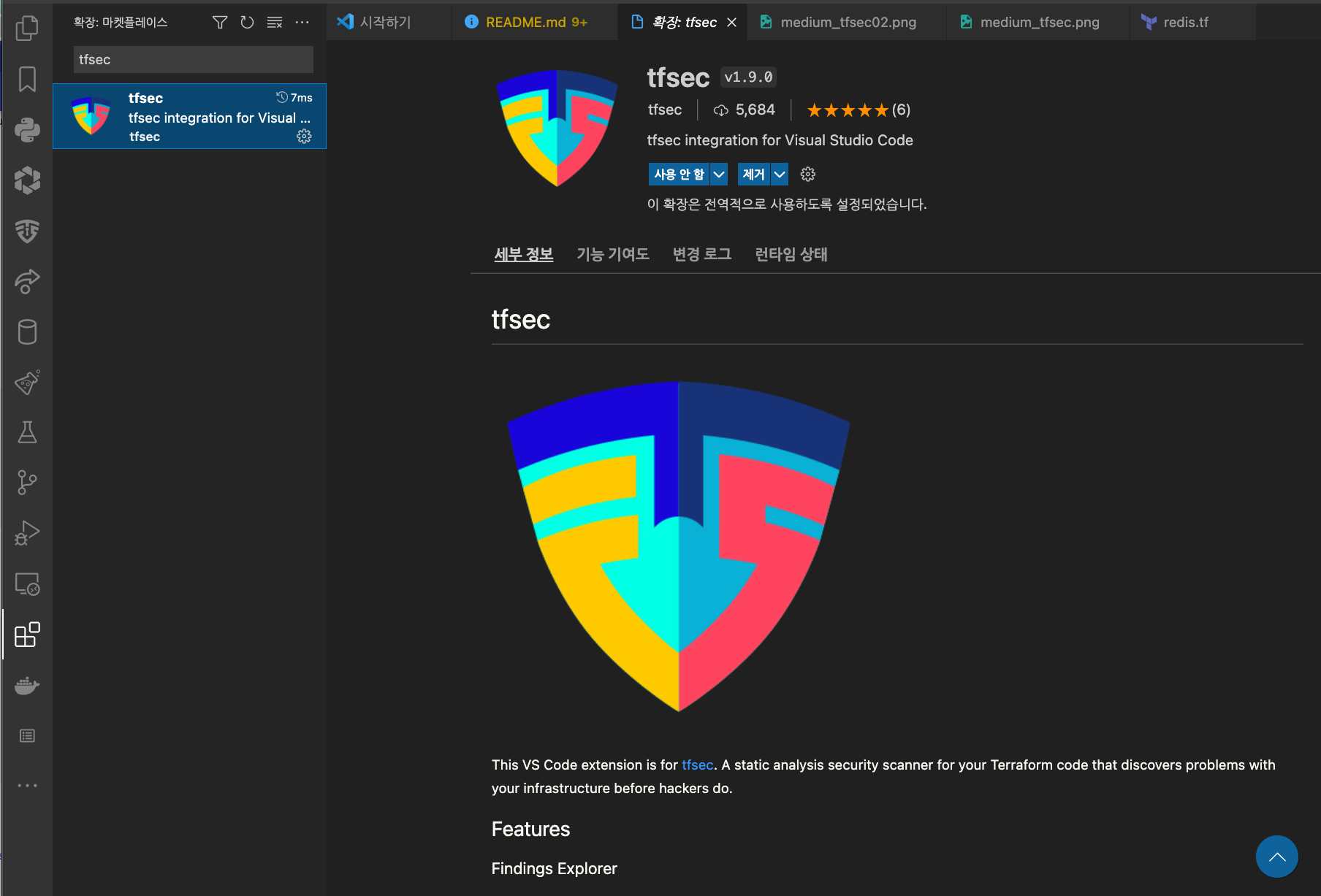The width and height of the screenshot is (1321, 896).
Task: Open the list panel icon below Docker
Action: 27,735
